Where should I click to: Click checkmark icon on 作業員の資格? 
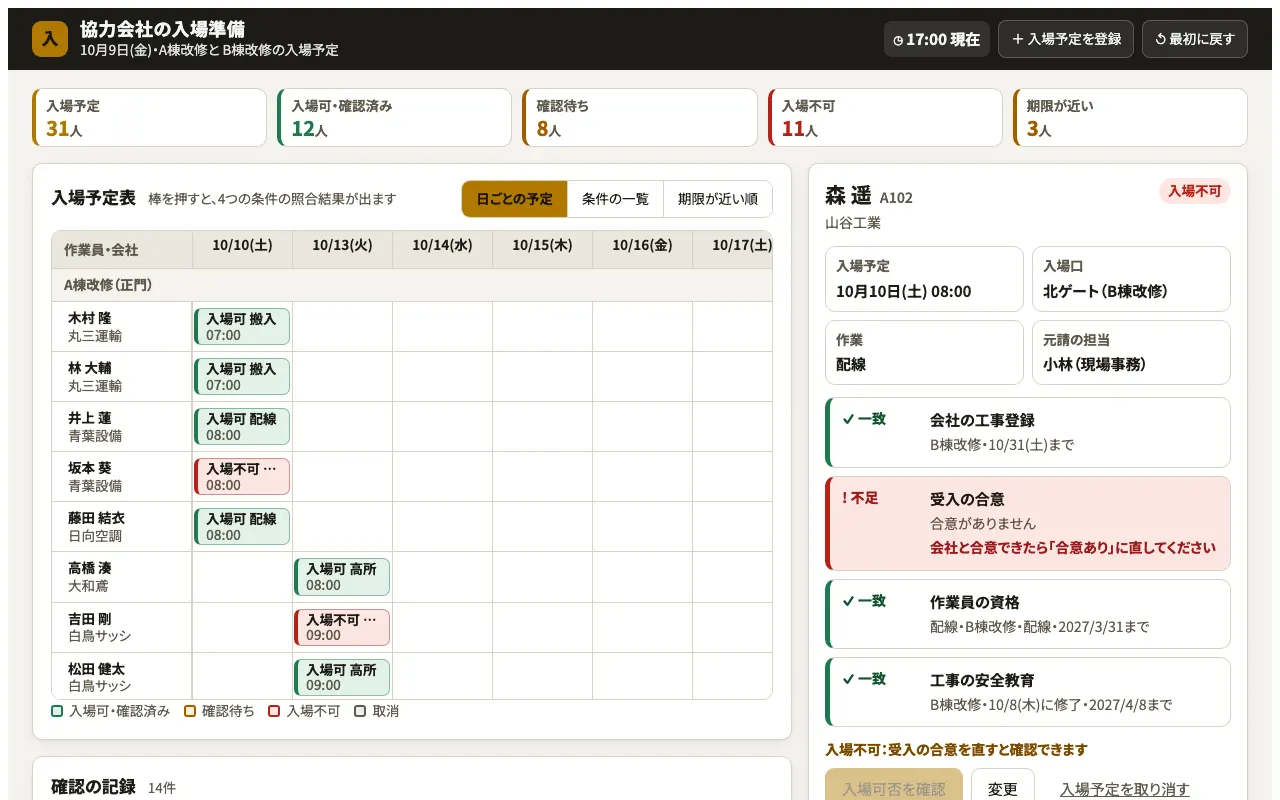tap(848, 601)
